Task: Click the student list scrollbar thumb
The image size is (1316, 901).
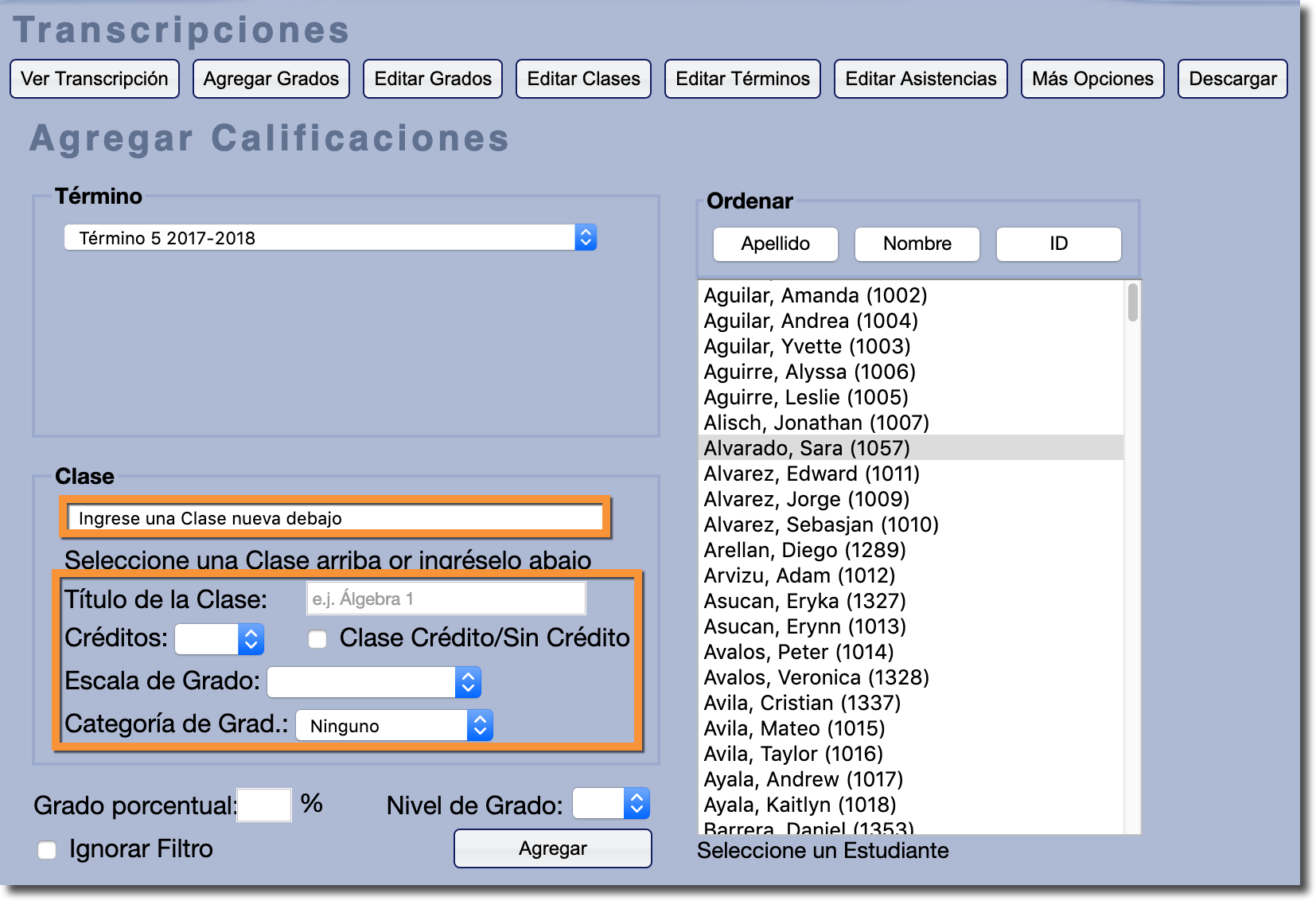Action: point(1133,303)
